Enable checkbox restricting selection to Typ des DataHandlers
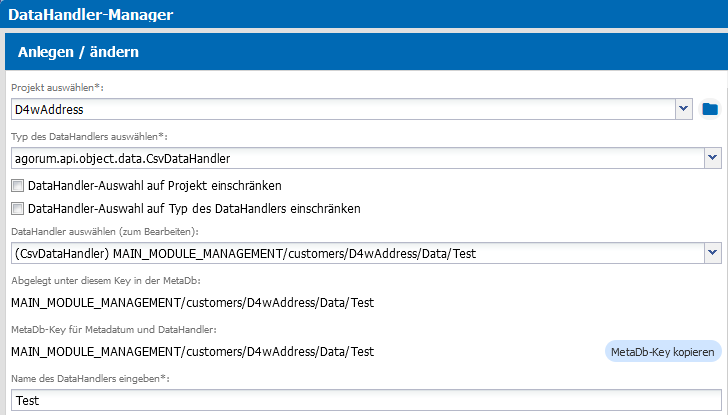This screenshot has width=728, height=415. (x=17, y=208)
